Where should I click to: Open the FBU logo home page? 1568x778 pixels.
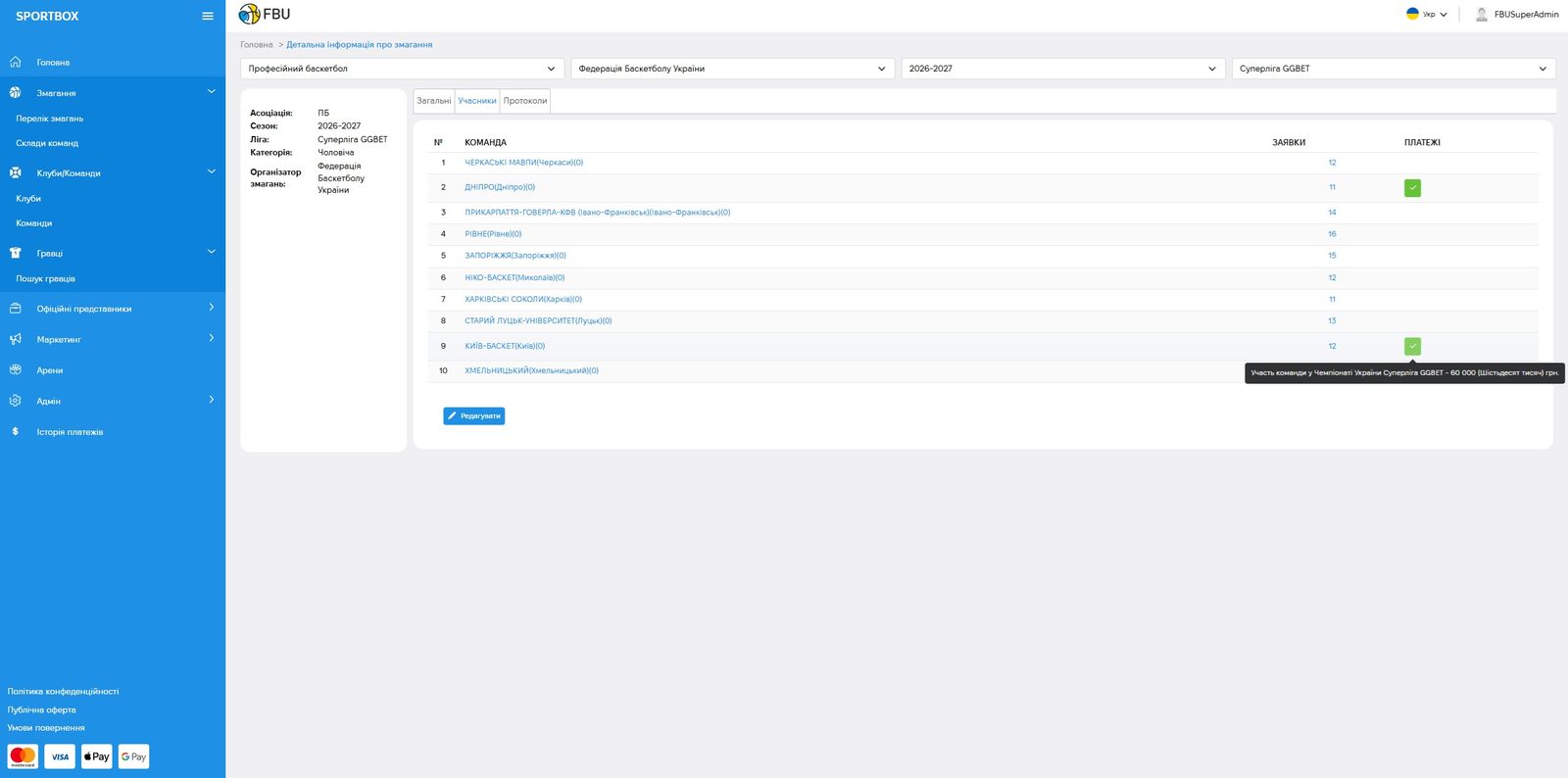click(265, 15)
